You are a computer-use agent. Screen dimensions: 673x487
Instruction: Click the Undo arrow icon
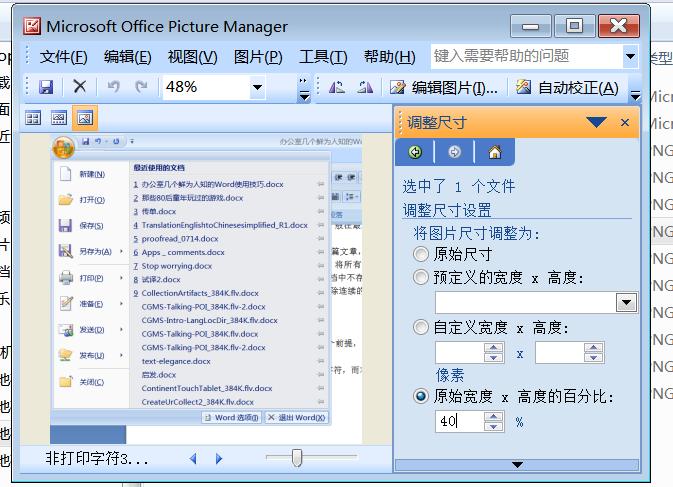coord(114,87)
